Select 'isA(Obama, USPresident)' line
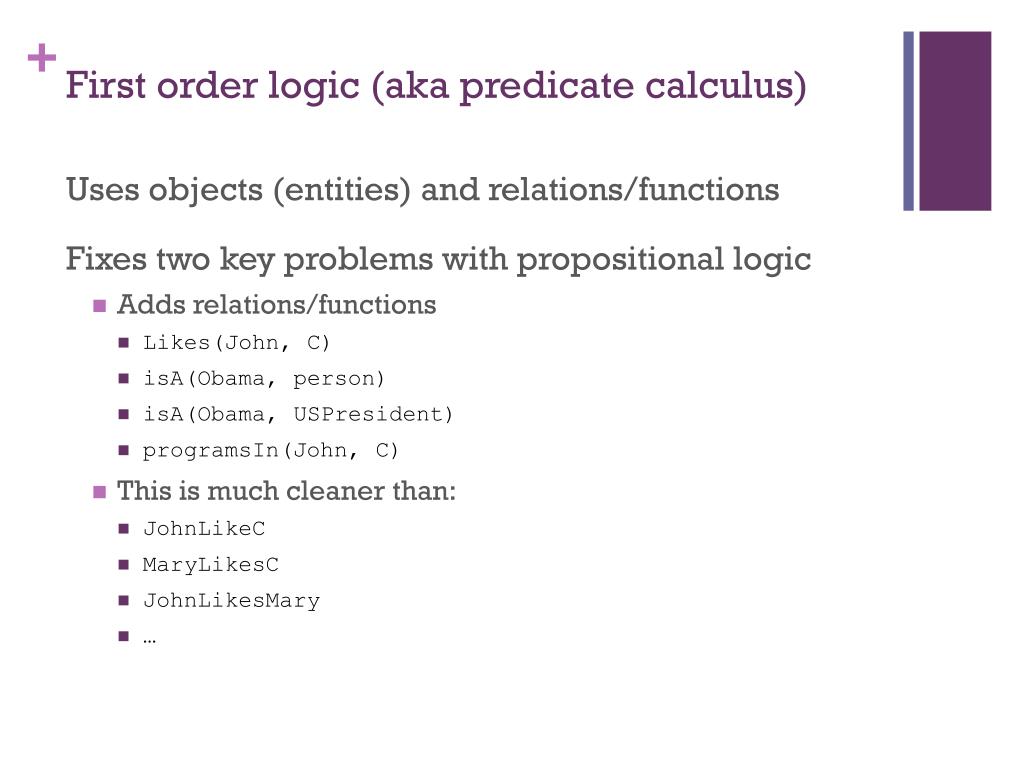This screenshot has height=768, width=1024. 298,415
